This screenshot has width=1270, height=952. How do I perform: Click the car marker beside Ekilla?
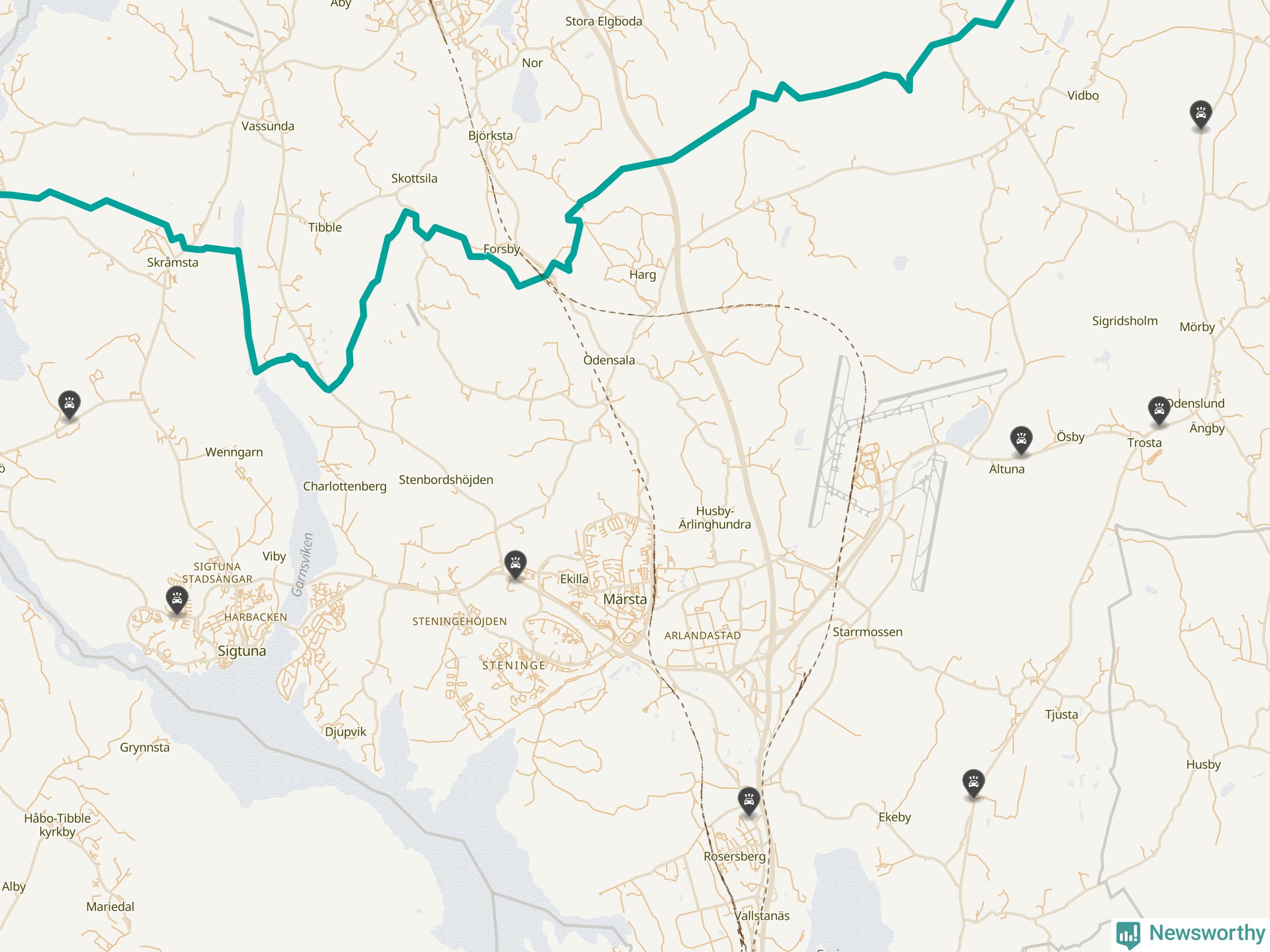(515, 566)
